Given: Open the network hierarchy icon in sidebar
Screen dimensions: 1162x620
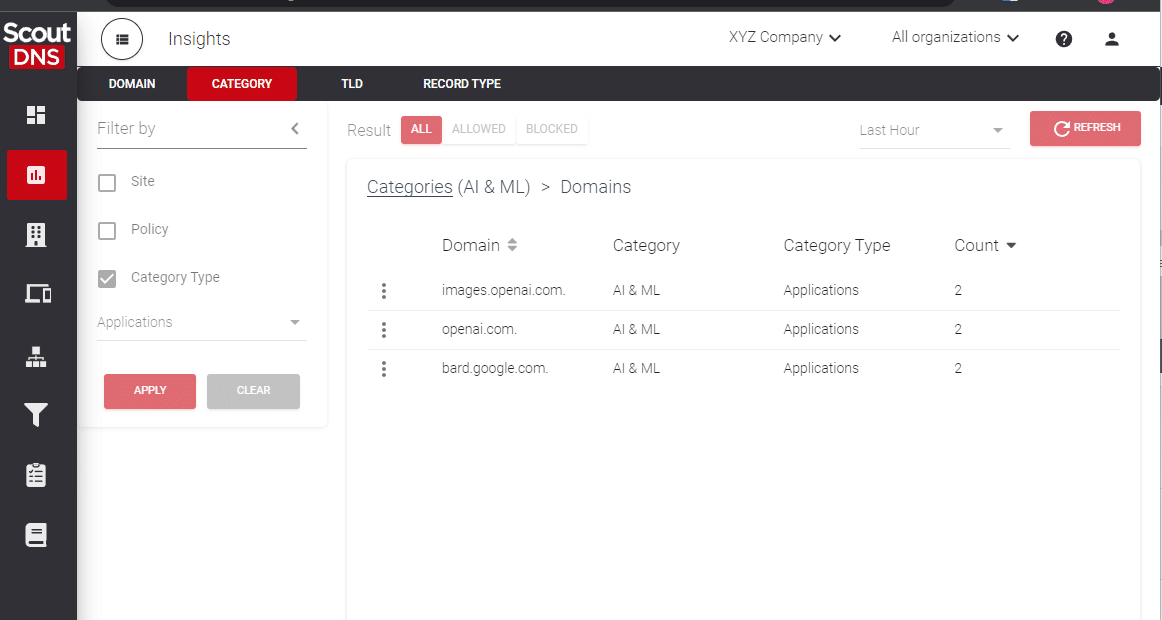Looking at the screenshot, I should (x=36, y=357).
